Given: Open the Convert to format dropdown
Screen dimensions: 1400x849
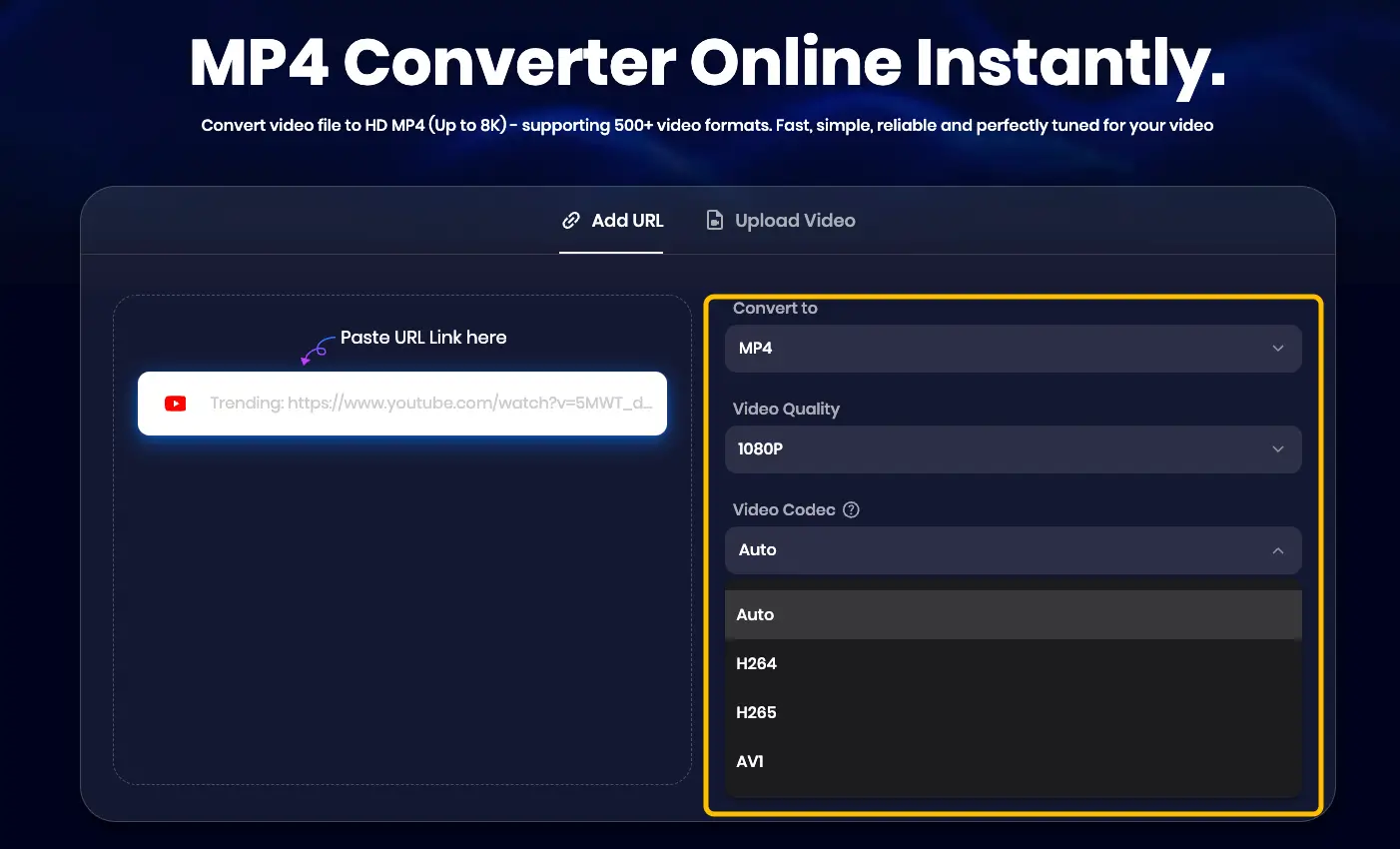Looking at the screenshot, I should pos(1013,348).
